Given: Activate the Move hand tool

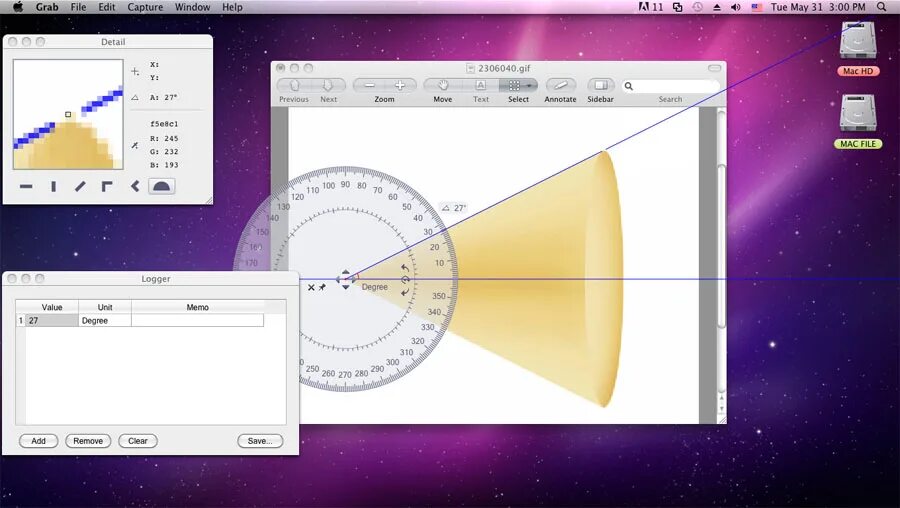Looking at the screenshot, I should (443, 86).
